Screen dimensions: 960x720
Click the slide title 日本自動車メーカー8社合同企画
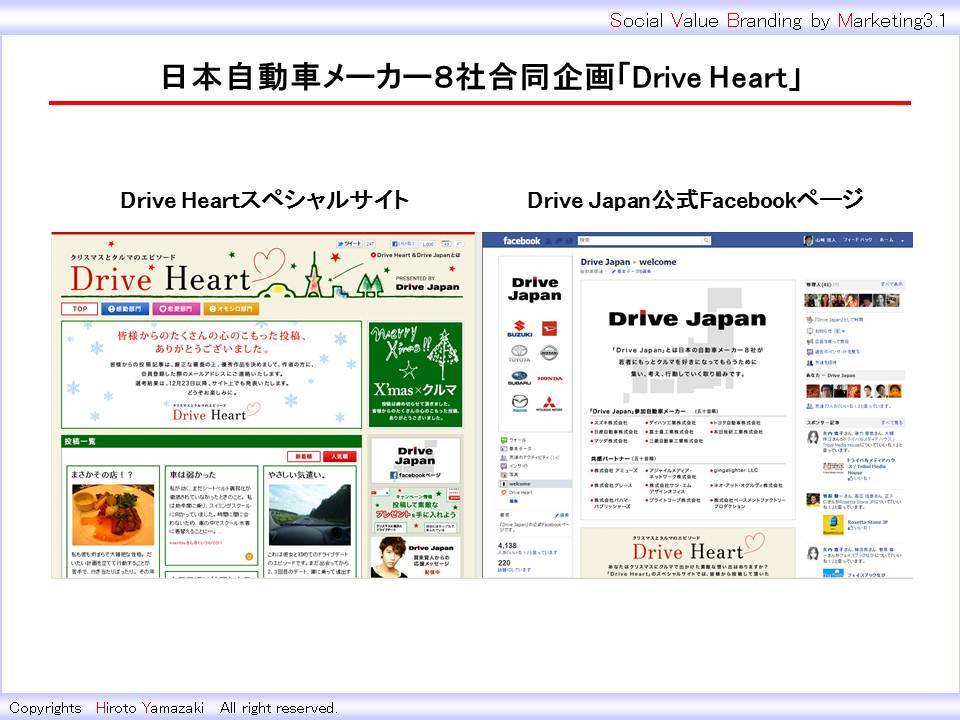[x=481, y=77]
